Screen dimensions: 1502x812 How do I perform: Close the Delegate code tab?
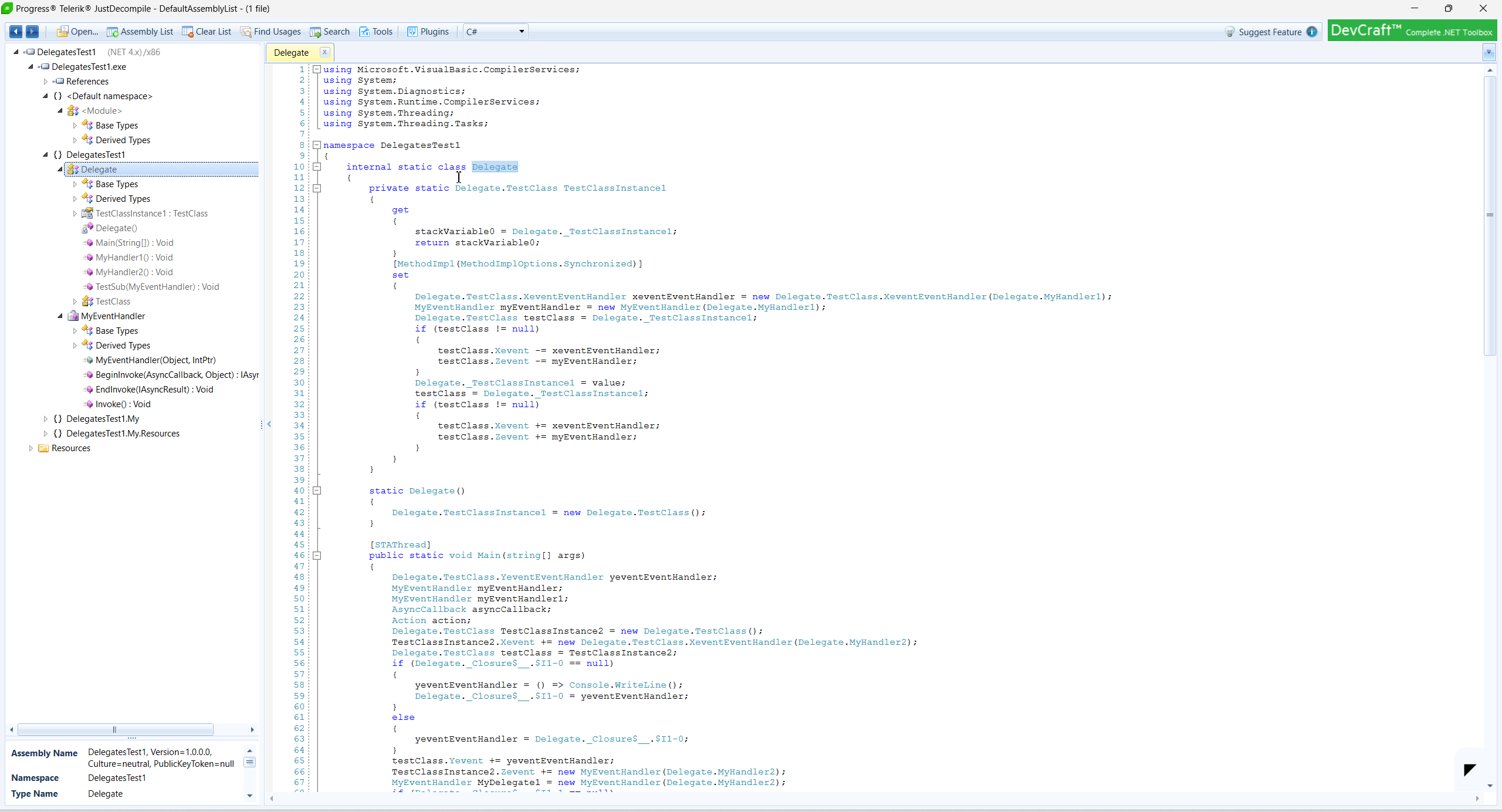tap(324, 52)
